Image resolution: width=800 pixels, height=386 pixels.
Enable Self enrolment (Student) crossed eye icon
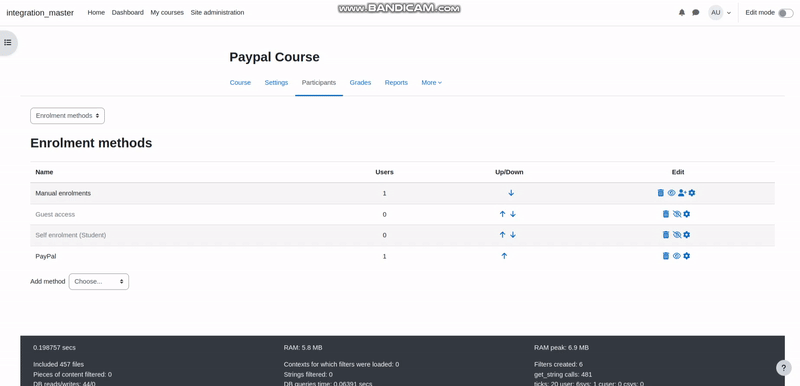point(677,235)
